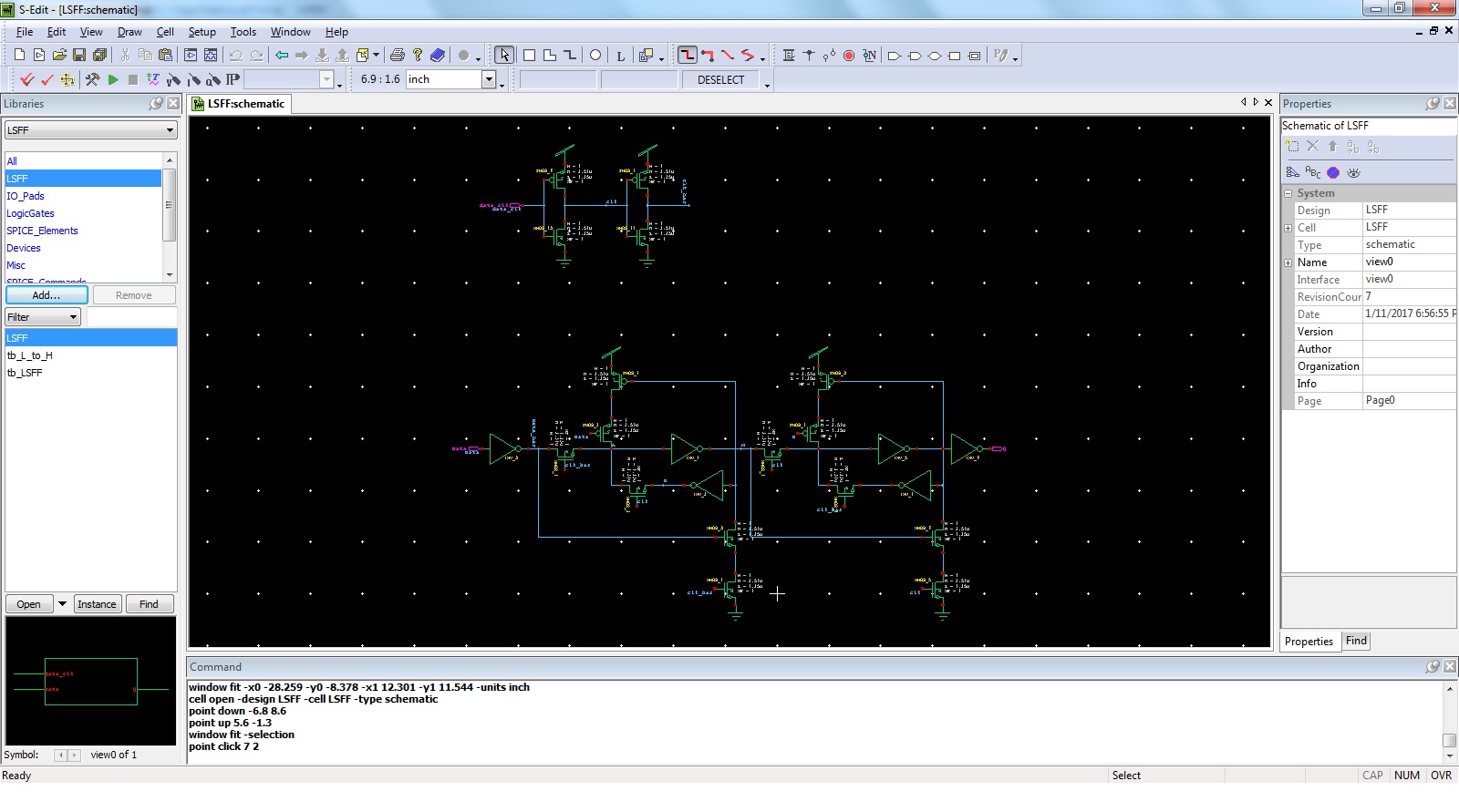Click the Add... library button
This screenshot has height=812, width=1459.
(x=47, y=295)
